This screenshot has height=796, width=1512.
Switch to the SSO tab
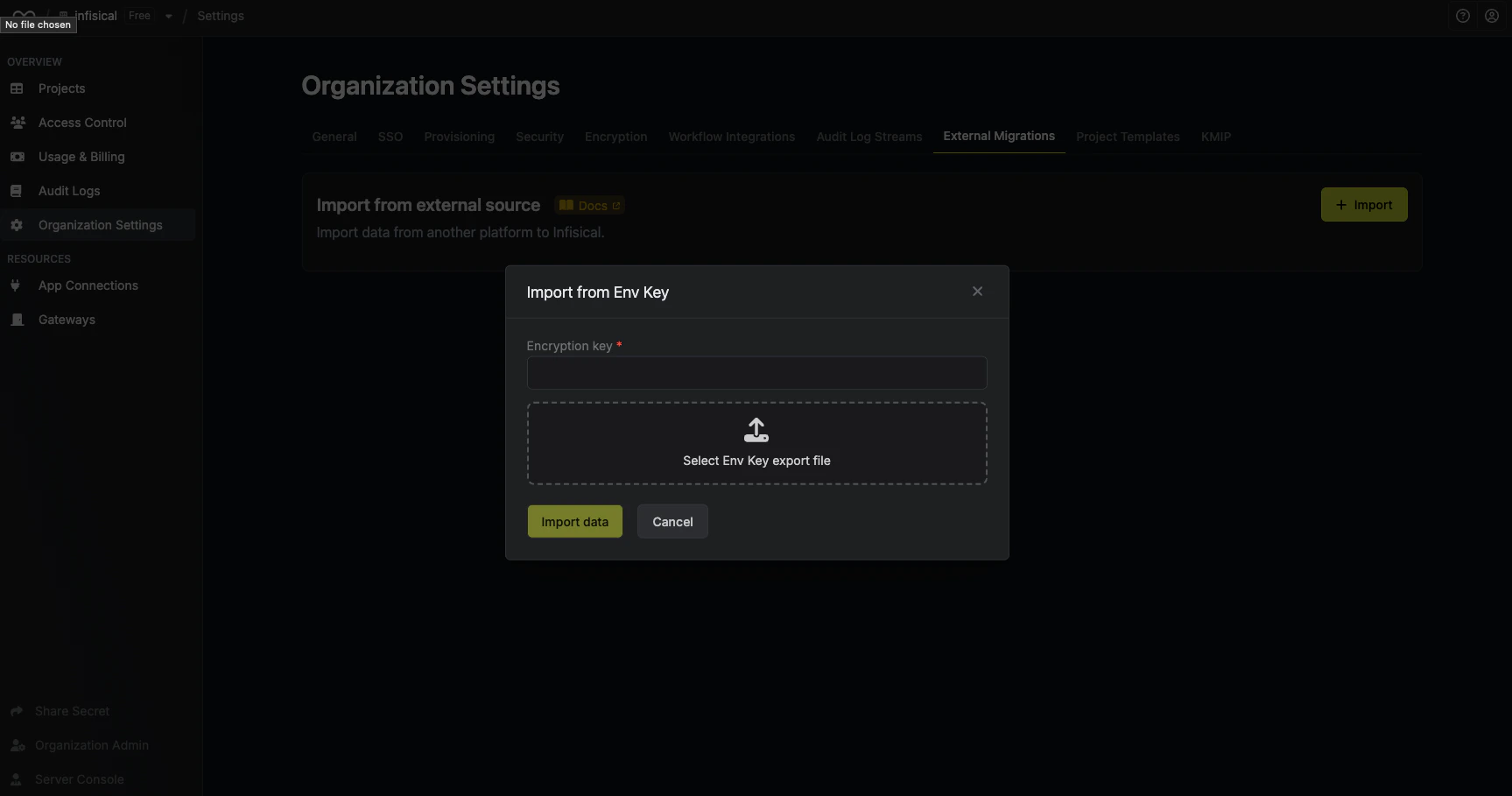390,137
